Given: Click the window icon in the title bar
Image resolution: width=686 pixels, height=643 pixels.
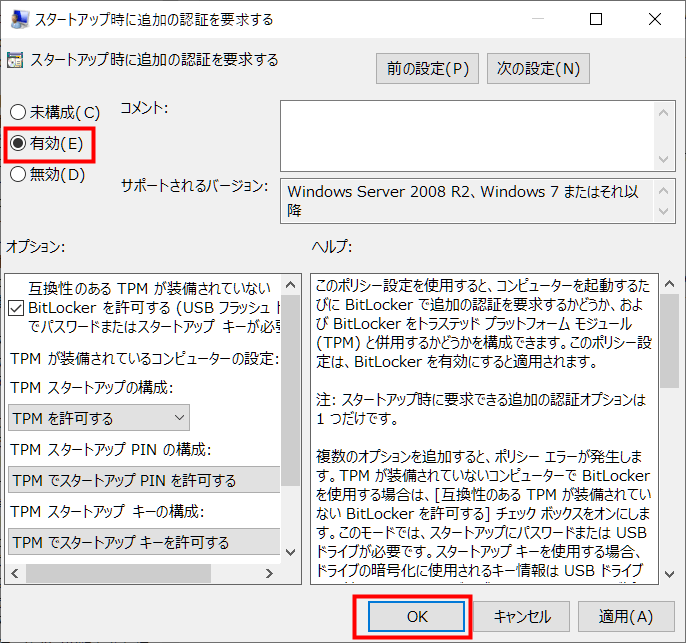Looking at the screenshot, I should [x=18, y=19].
